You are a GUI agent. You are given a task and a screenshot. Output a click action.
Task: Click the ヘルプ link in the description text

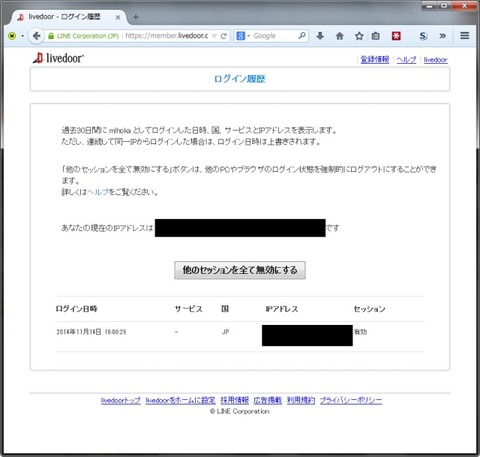(x=98, y=192)
